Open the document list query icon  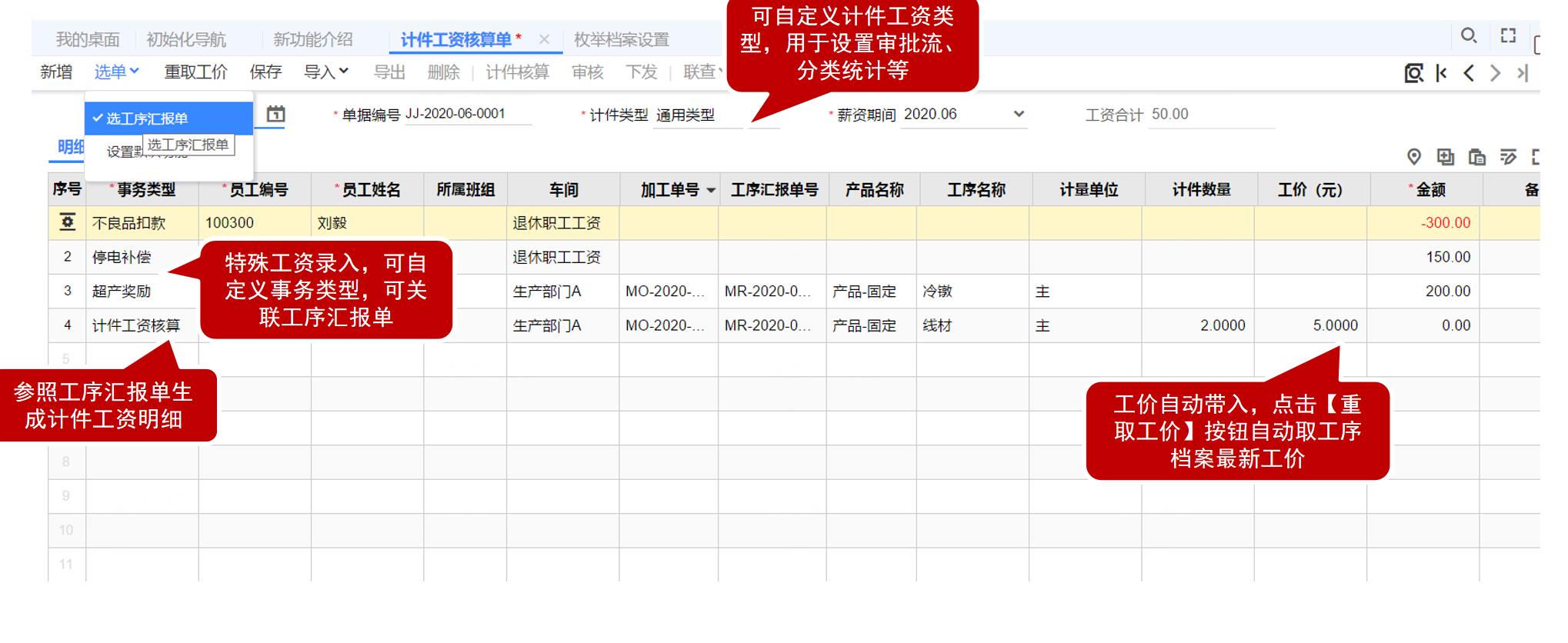click(1413, 73)
